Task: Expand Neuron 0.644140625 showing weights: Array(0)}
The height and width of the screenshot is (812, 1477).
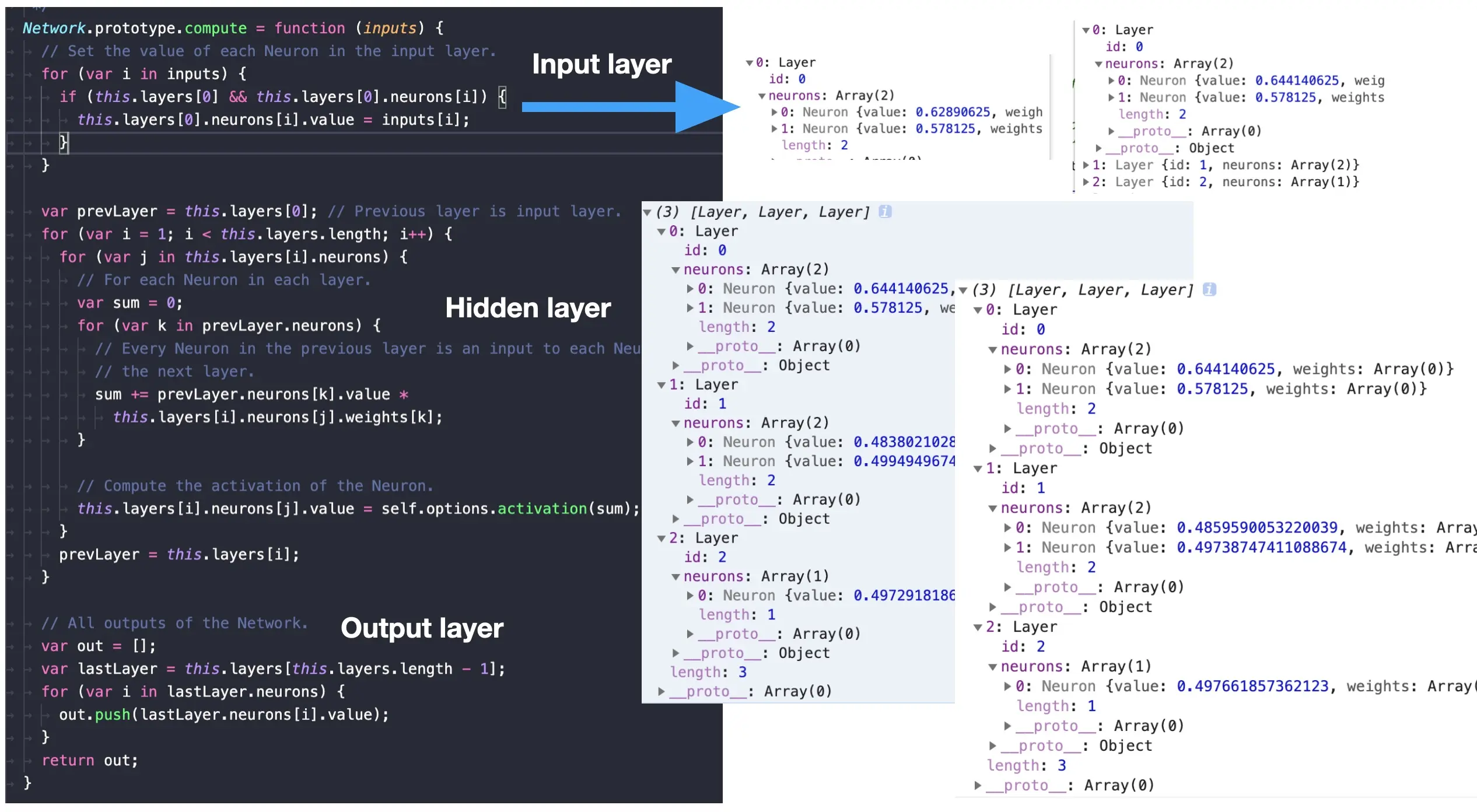Action: click(x=1007, y=369)
